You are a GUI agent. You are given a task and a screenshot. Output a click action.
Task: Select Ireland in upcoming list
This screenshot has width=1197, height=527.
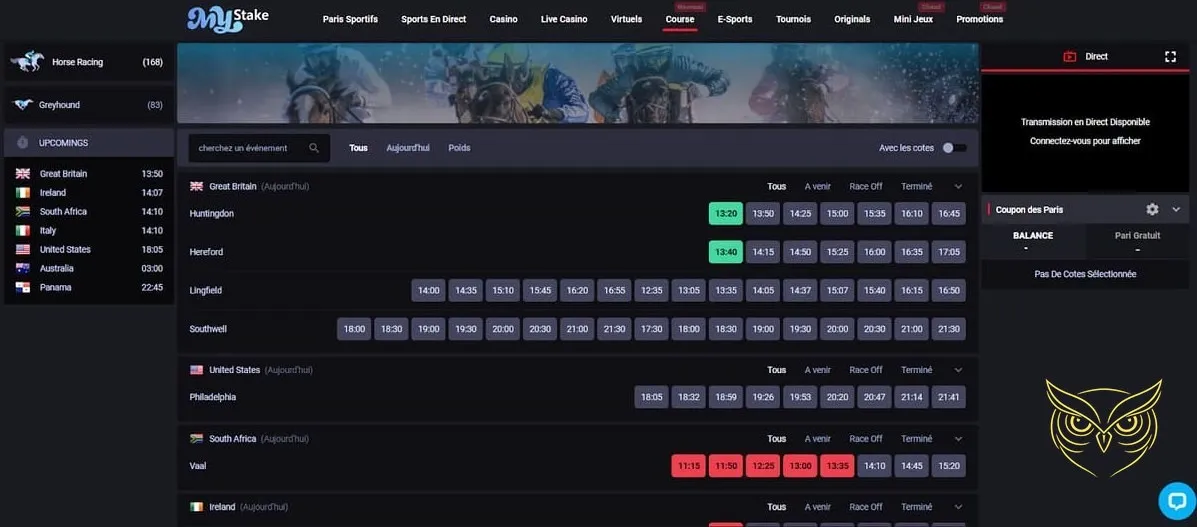[x=53, y=193]
